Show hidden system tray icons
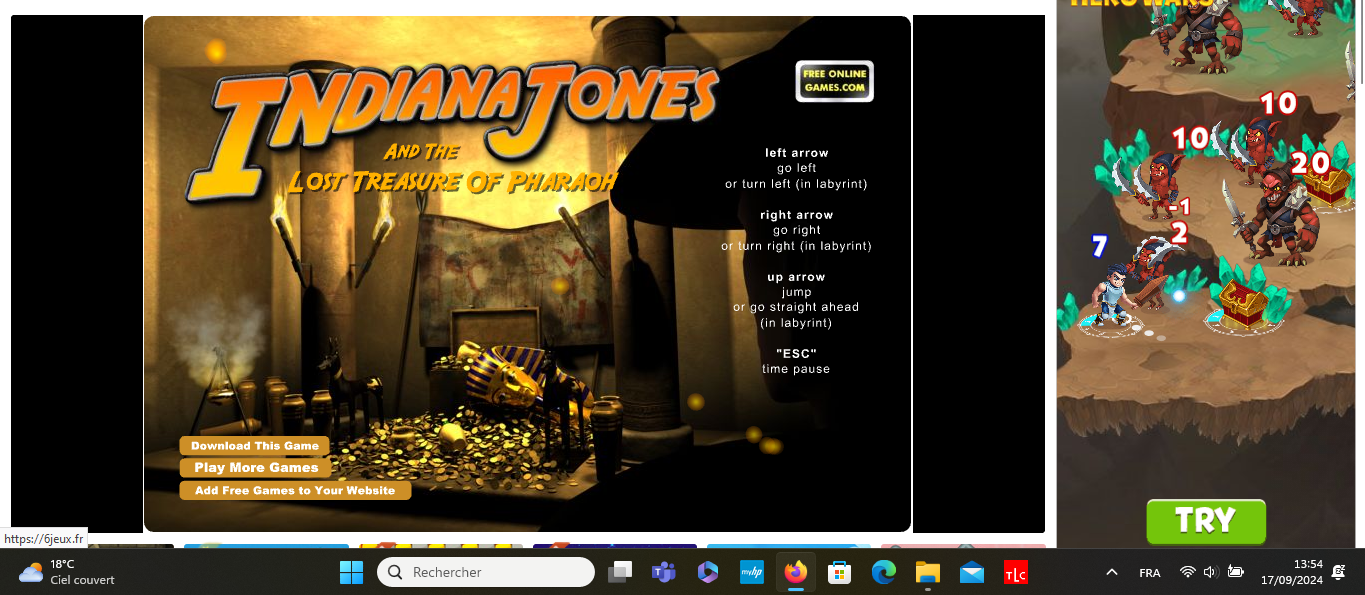Viewport: 1365px width, 595px height. pyautogui.click(x=1111, y=572)
